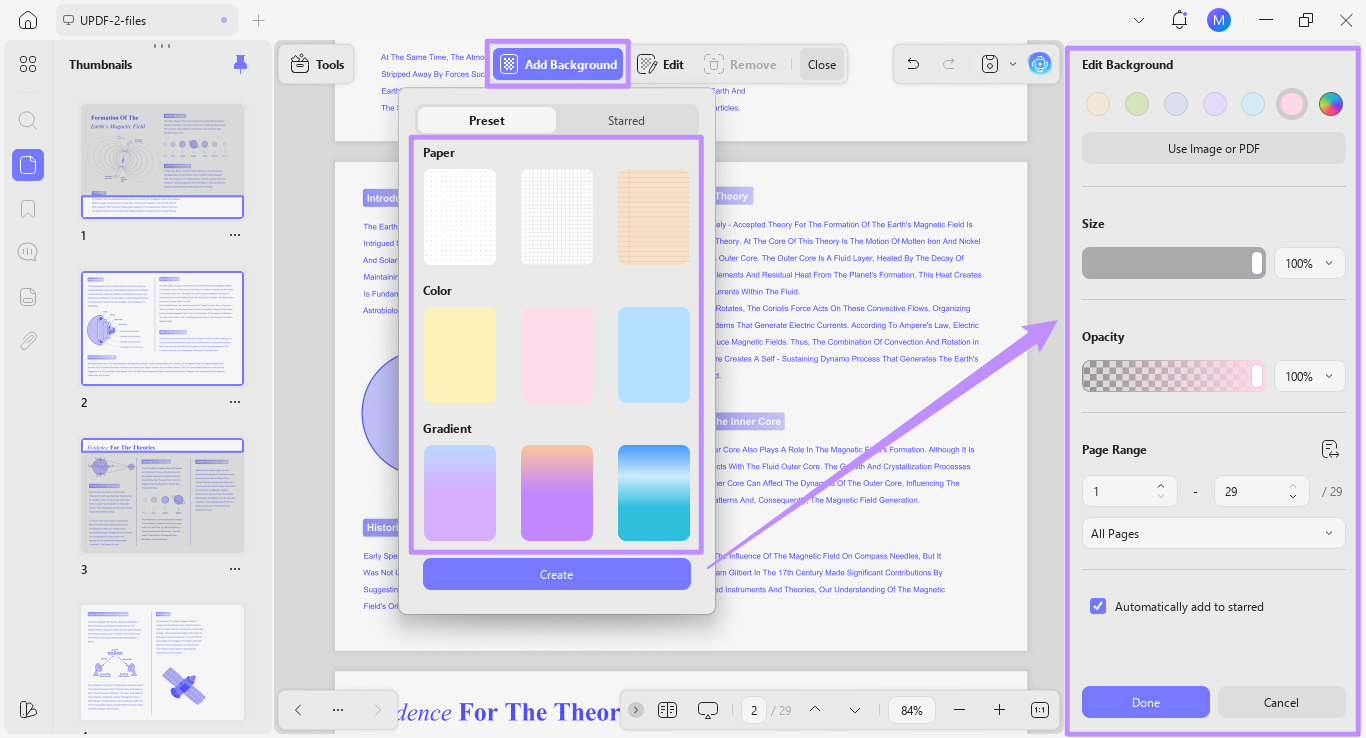The width and height of the screenshot is (1366, 738).
Task: Click the page range swap icon
Action: click(1330, 449)
